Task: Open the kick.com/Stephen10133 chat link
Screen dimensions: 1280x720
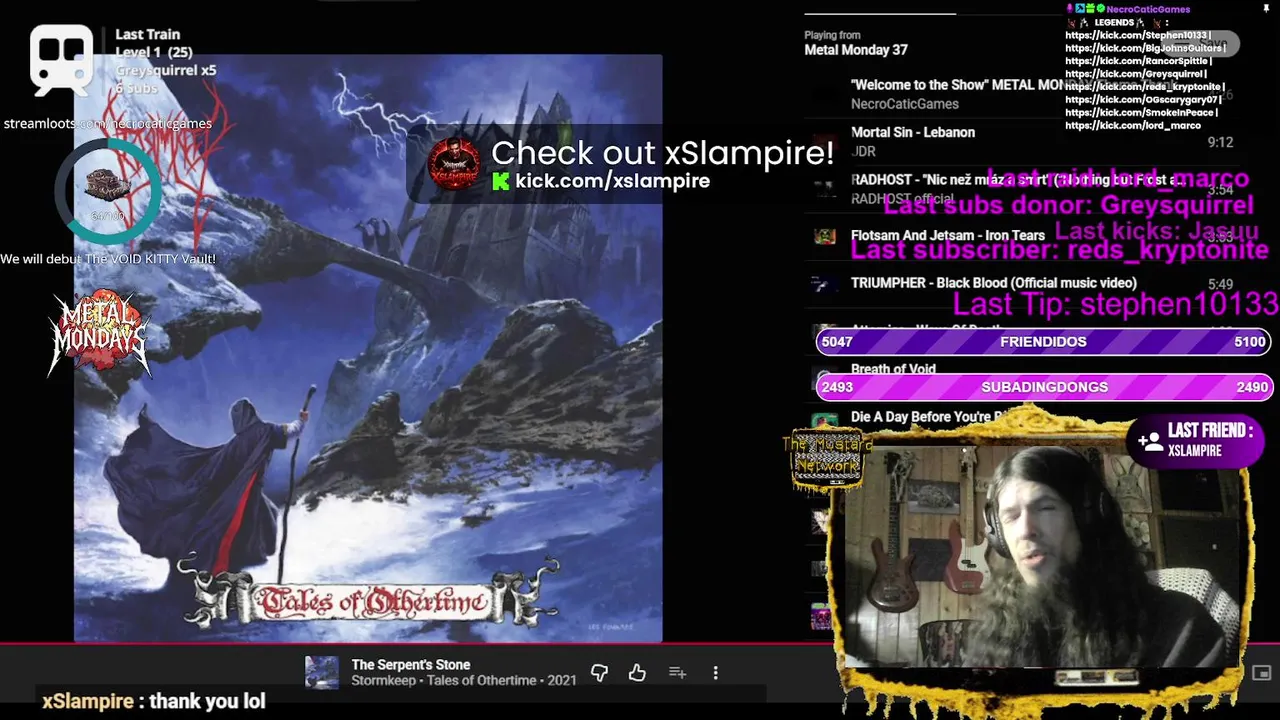Action: pyautogui.click(x=1138, y=35)
